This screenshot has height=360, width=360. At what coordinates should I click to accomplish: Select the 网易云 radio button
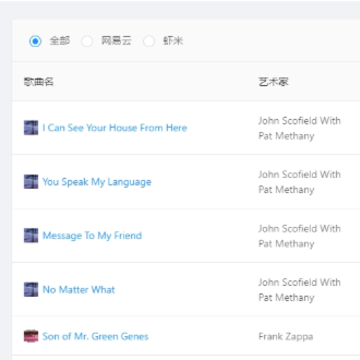click(x=87, y=41)
